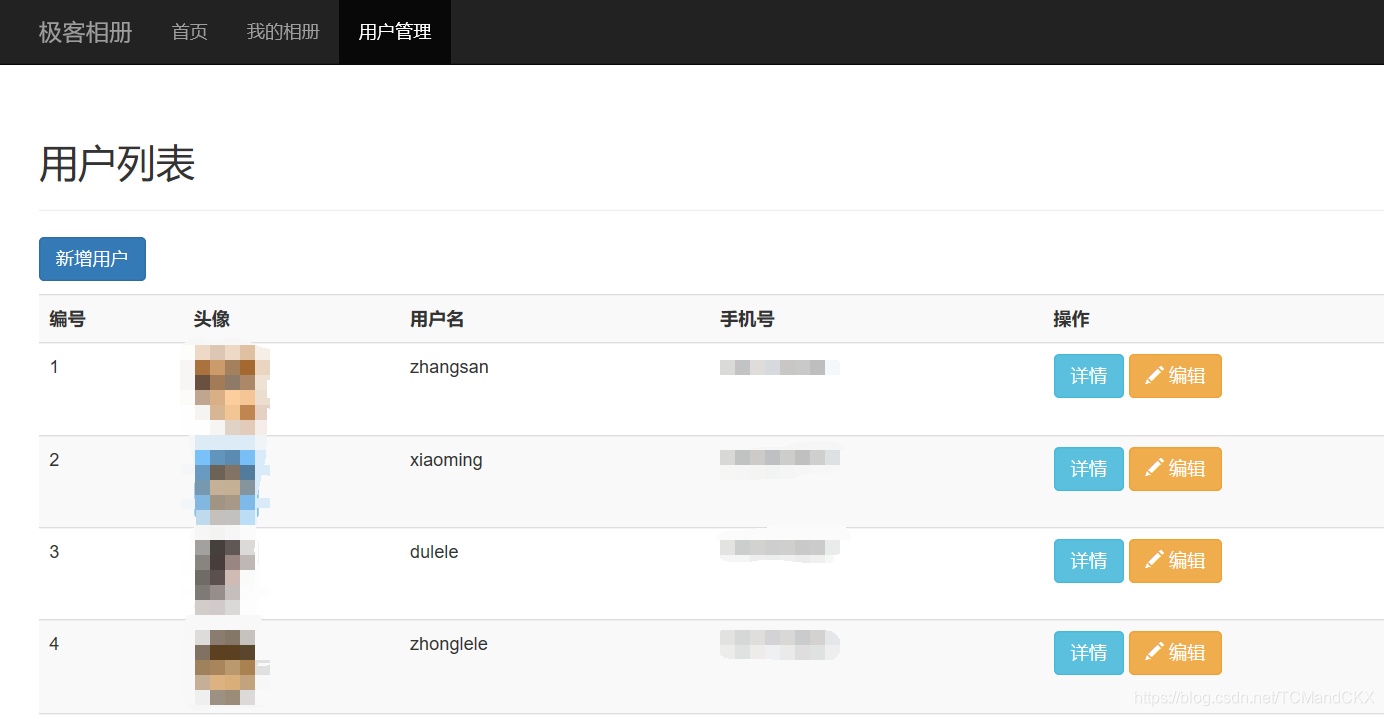Image resolution: width=1384 pixels, height=716 pixels.
Task: Click zhangsan's avatar thumbnail
Action: [x=232, y=389]
